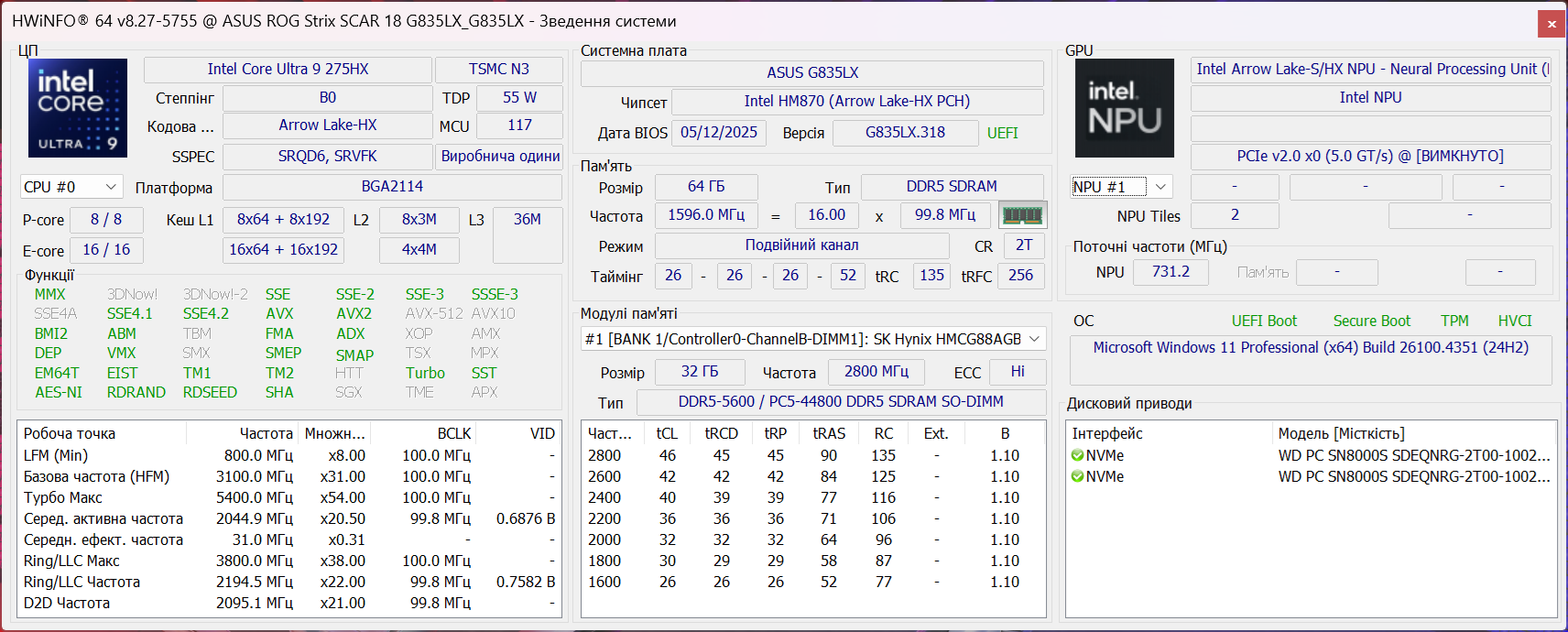
Task: Click the AVX2 feature label
Action: [354, 313]
